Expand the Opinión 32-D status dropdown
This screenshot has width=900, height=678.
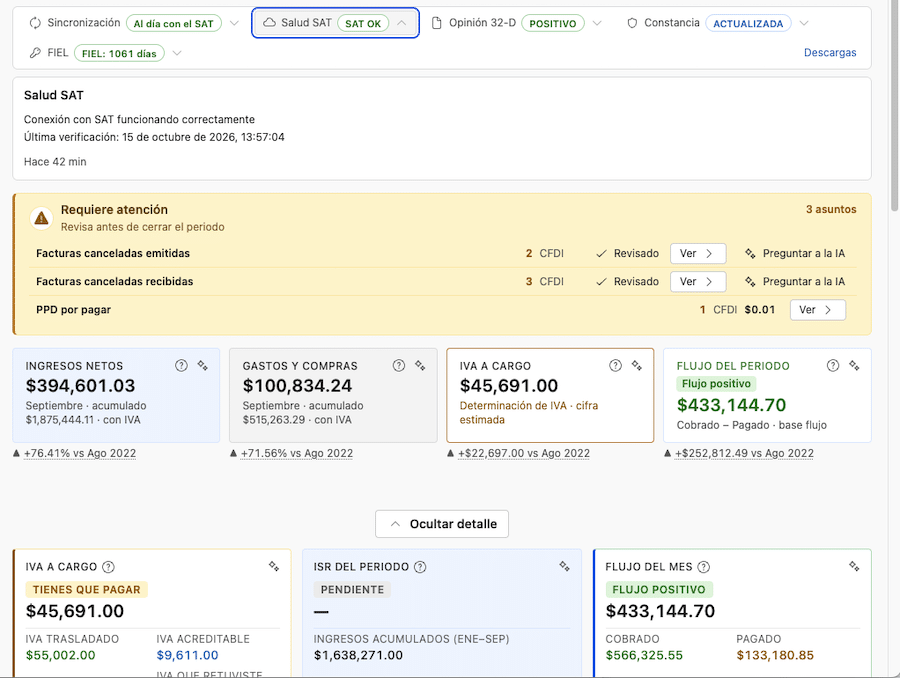[x=597, y=23]
